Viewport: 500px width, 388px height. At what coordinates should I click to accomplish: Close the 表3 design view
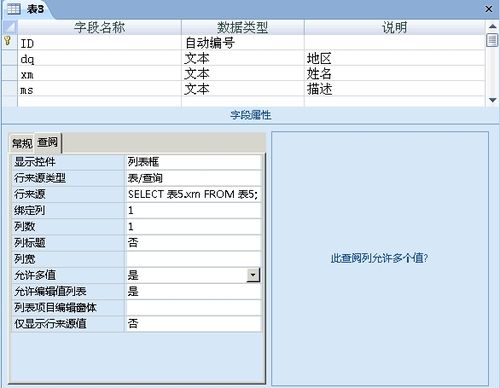pyautogui.click(x=489, y=9)
